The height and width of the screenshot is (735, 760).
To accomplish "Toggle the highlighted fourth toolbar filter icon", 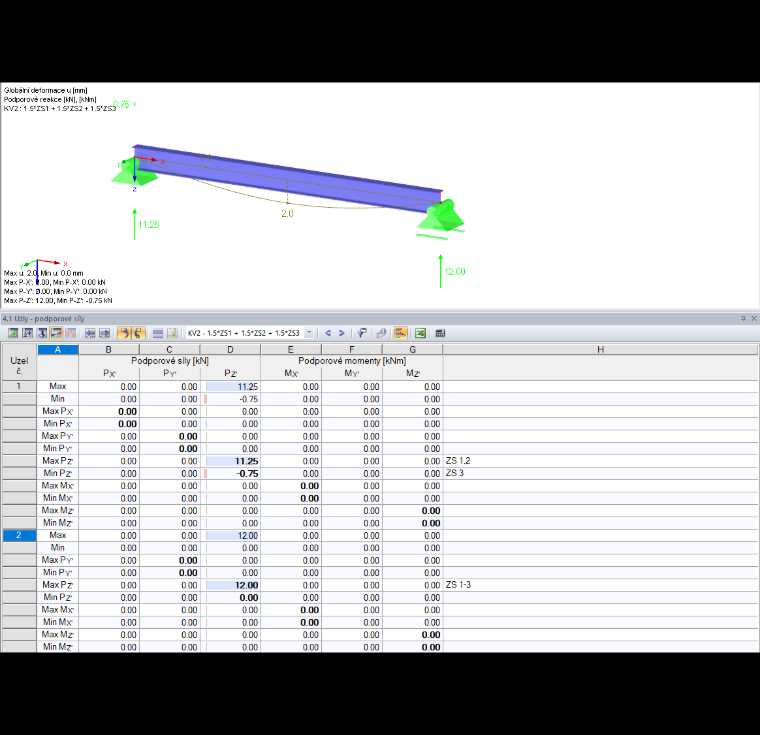I will tap(56, 333).
